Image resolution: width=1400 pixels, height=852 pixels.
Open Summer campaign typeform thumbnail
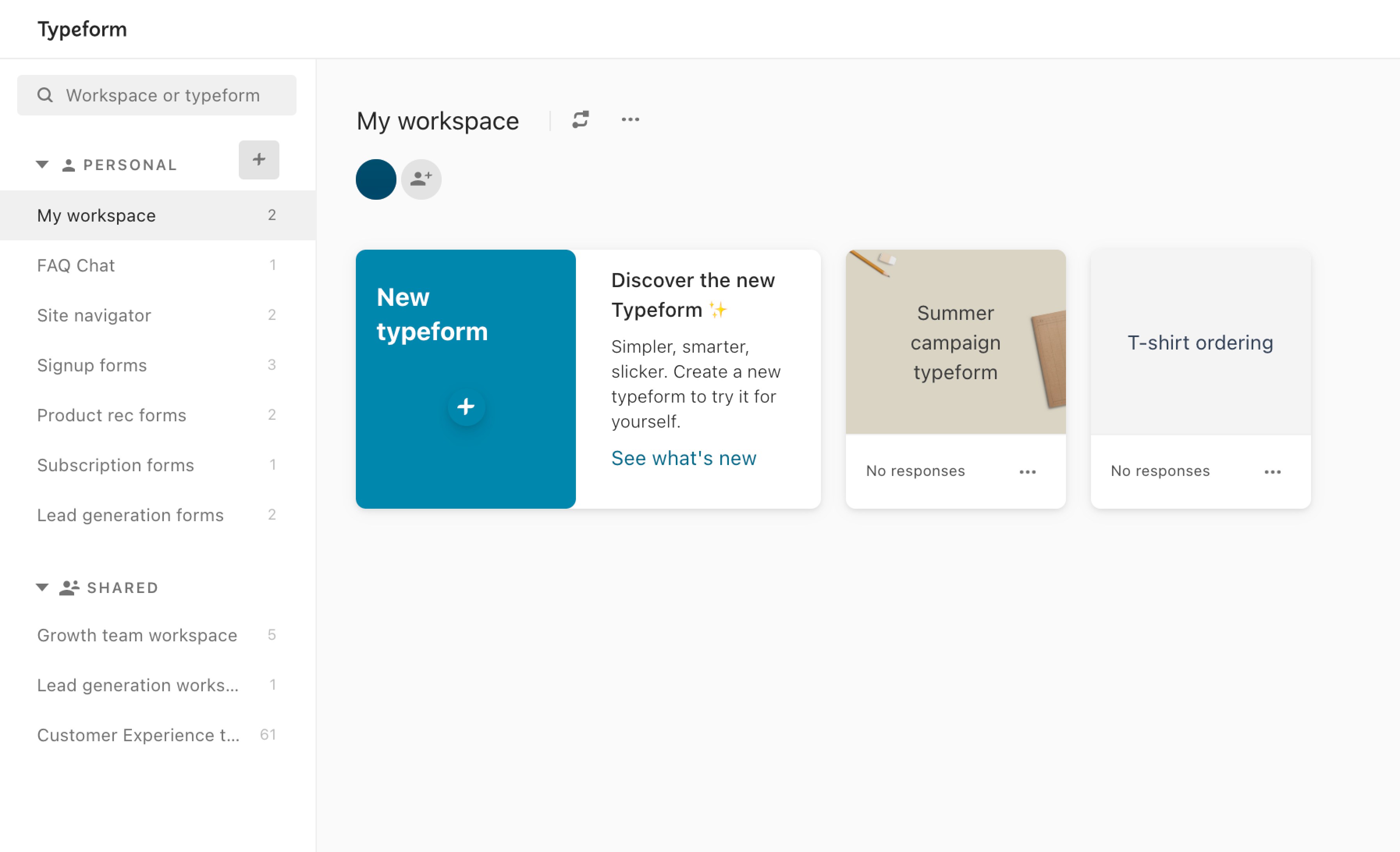click(x=956, y=342)
